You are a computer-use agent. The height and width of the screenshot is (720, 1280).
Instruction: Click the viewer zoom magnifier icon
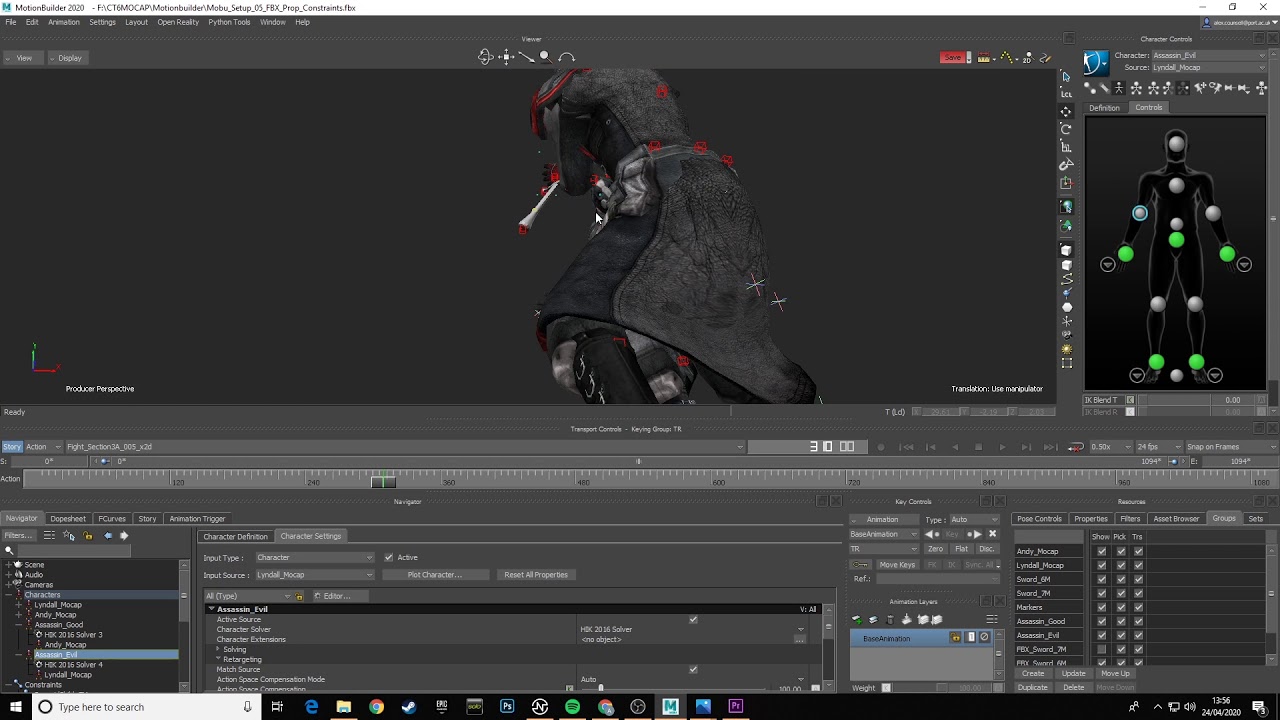(545, 57)
